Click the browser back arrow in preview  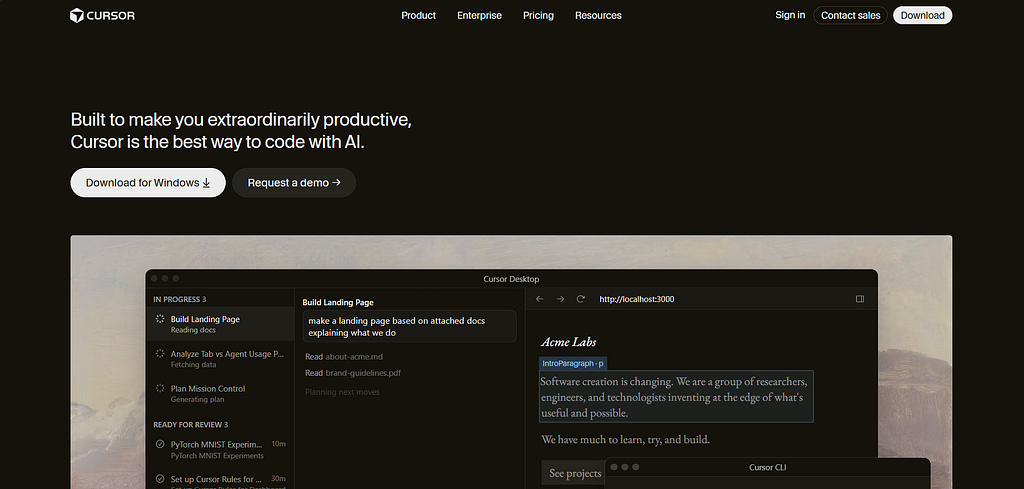(x=539, y=299)
